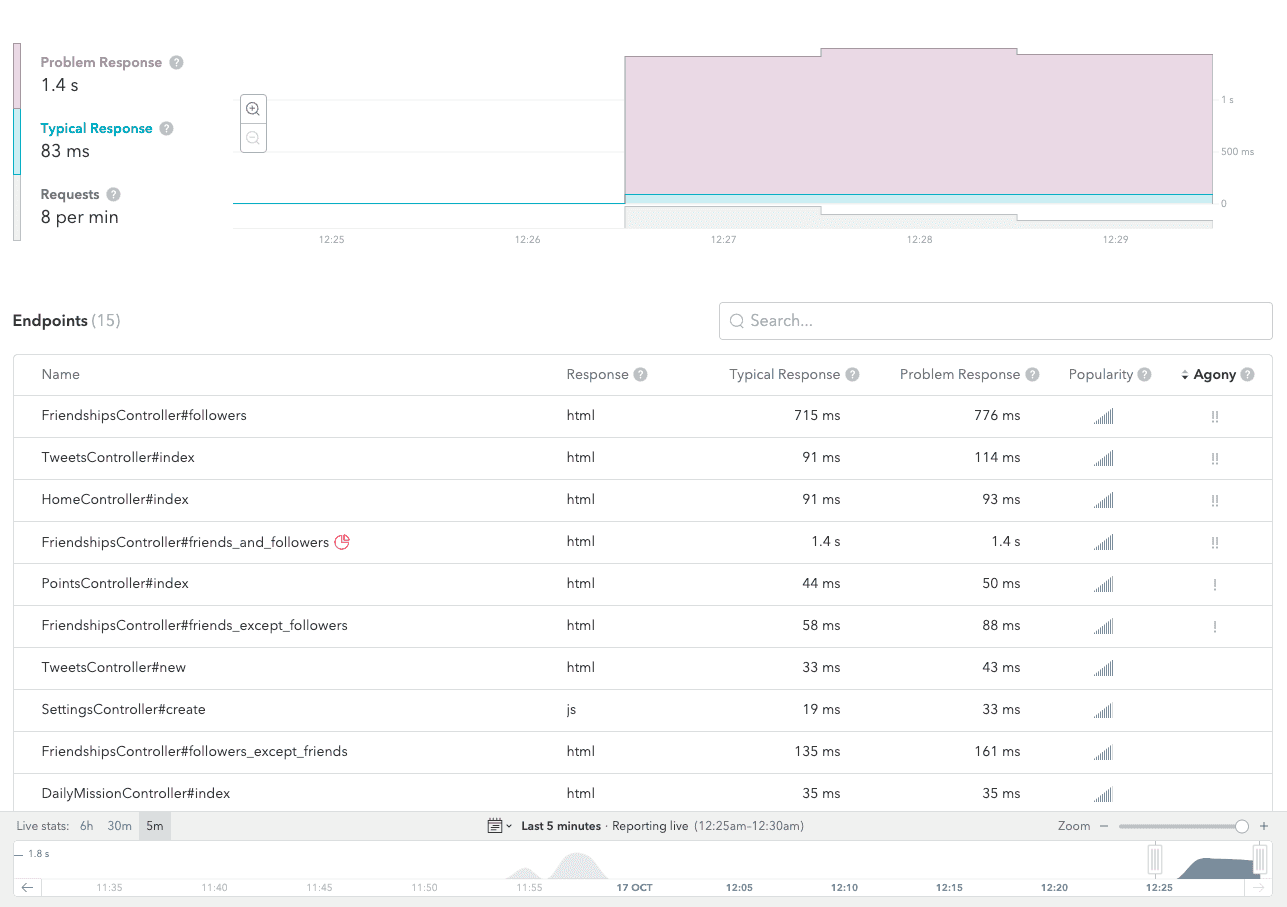The width and height of the screenshot is (1287, 907).
Task: Select the 6h live stats range
Action: pyautogui.click(x=87, y=826)
